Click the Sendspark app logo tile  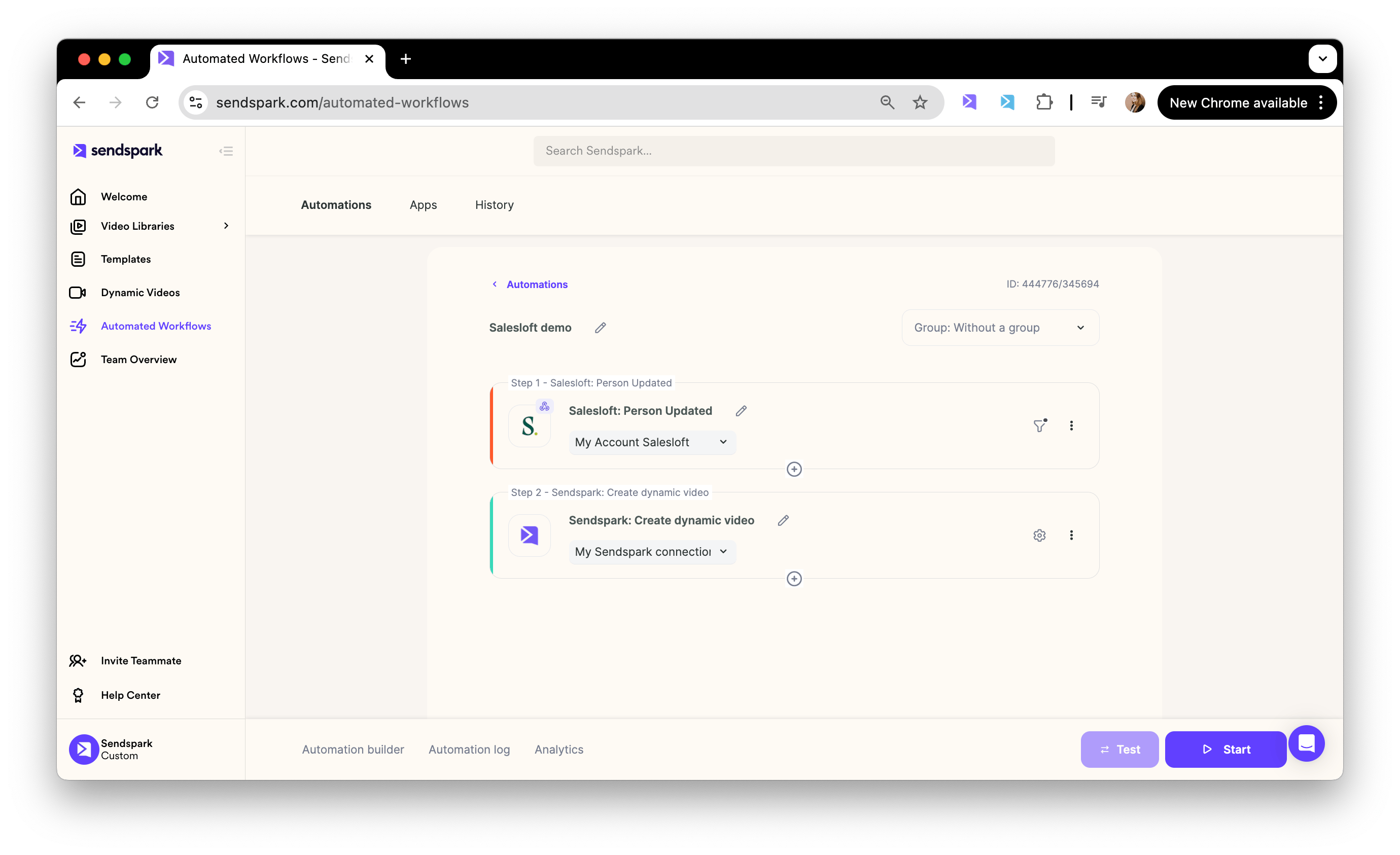pos(530,535)
